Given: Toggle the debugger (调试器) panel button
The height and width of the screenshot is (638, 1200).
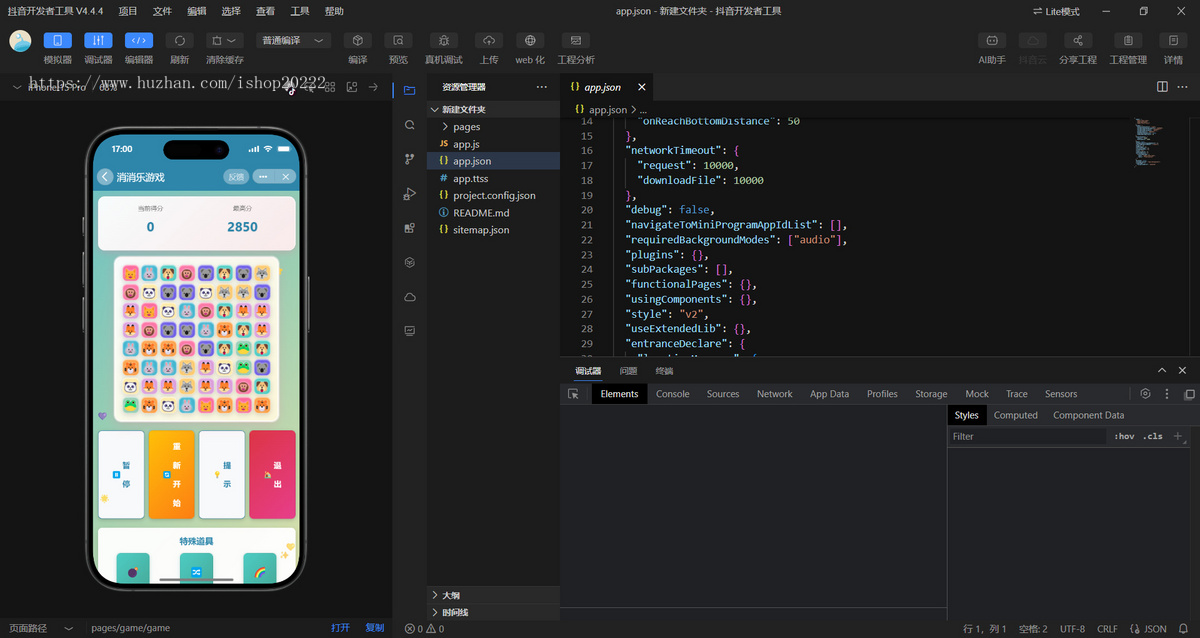Looking at the screenshot, I should pos(98,41).
